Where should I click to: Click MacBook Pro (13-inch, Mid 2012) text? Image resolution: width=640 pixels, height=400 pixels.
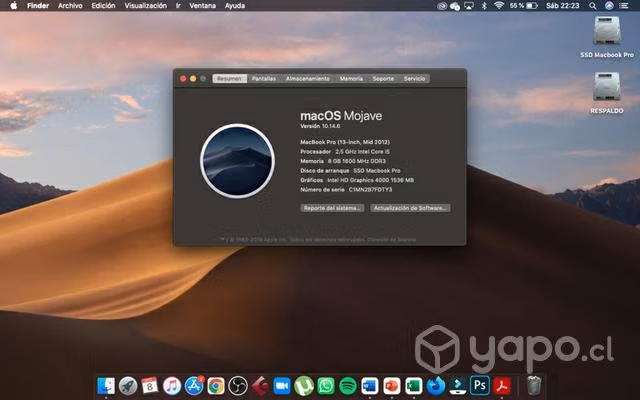coord(345,142)
